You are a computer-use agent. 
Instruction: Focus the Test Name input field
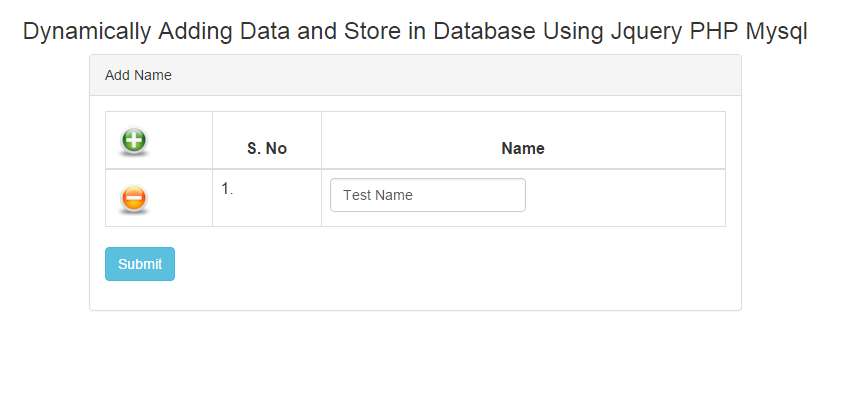pos(427,195)
